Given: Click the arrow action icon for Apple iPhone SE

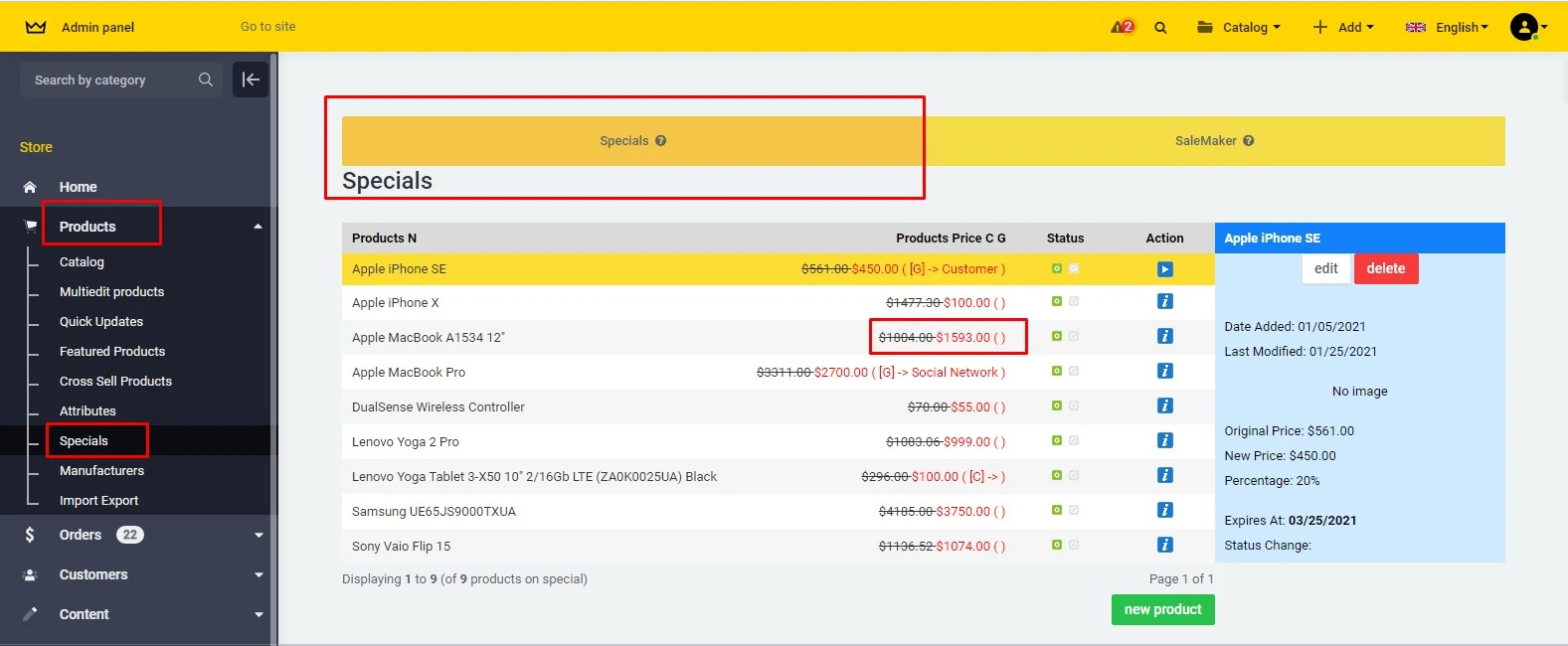Looking at the screenshot, I should click(x=1164, y=269).
